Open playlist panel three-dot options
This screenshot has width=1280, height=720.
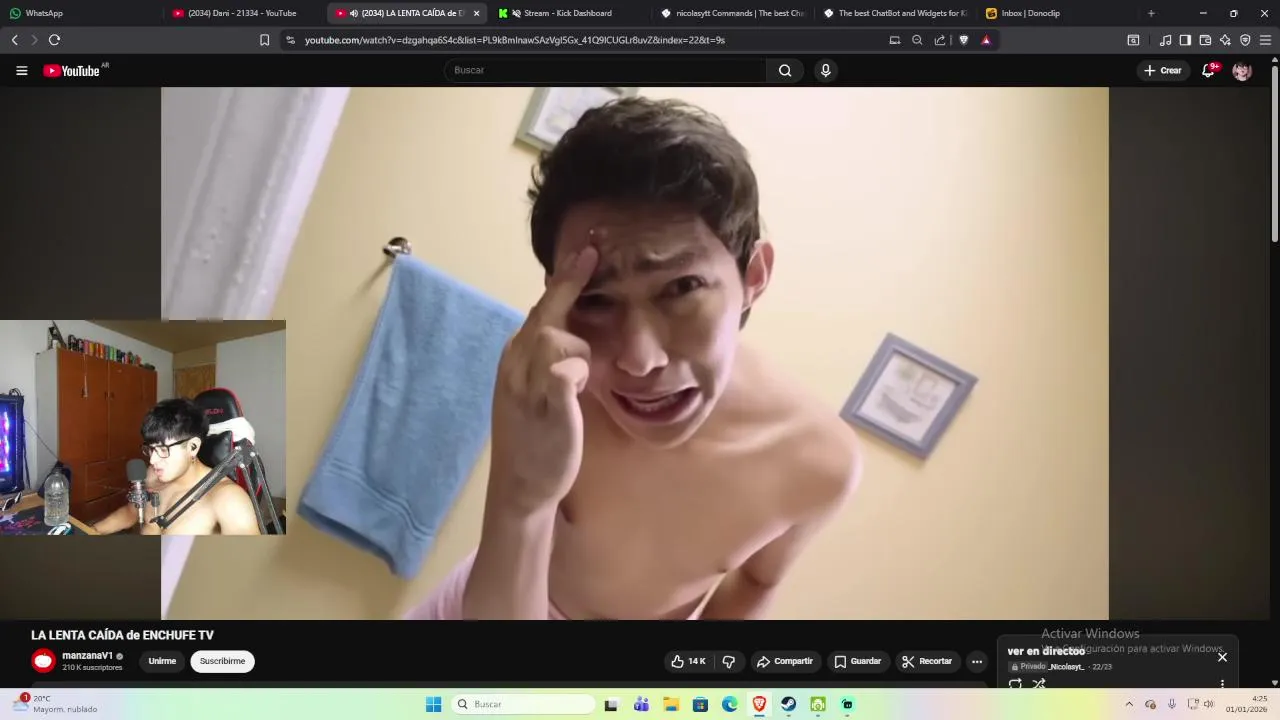click(x=1222, y=684)
